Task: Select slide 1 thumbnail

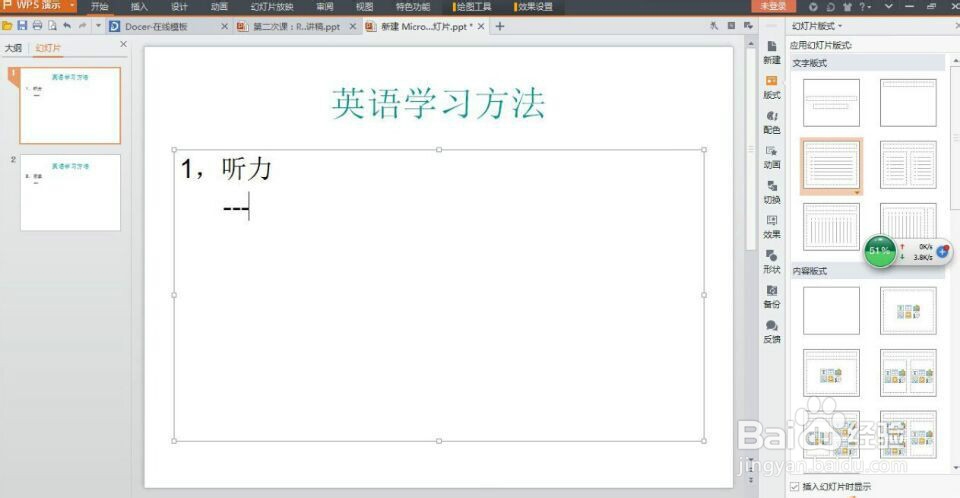Action: point(70,105)
